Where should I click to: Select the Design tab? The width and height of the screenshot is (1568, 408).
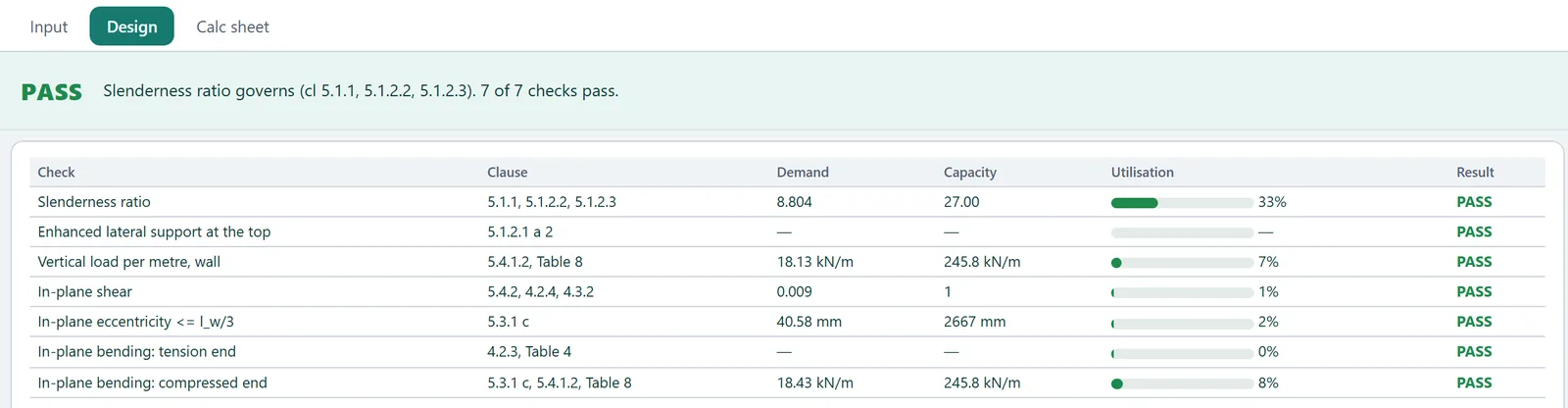pyautogui.click(x=132, y=26)
